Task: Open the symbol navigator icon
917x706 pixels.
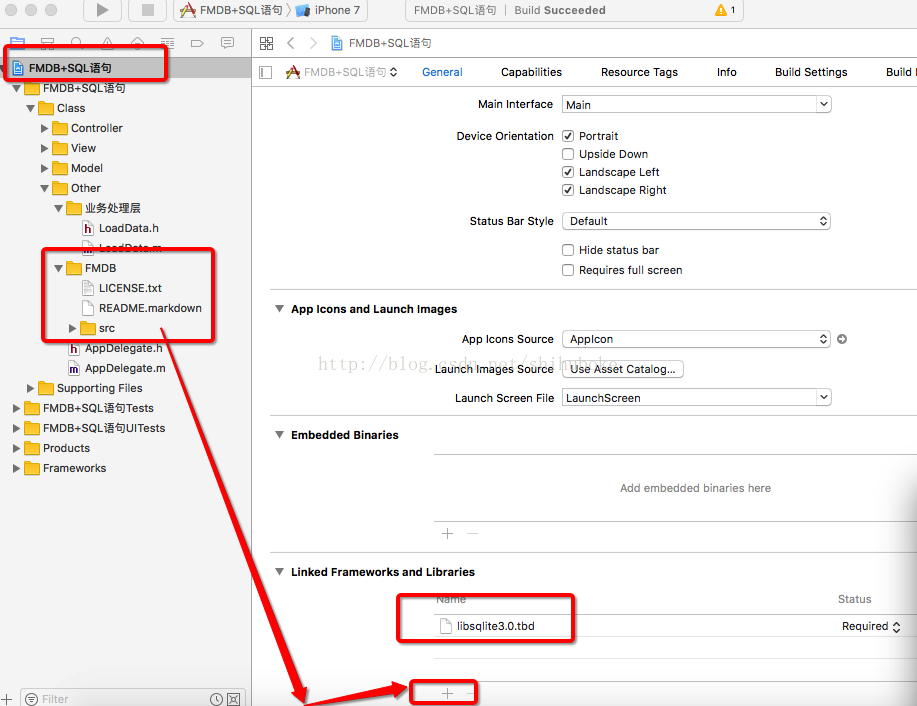Action: (x=47, y=43)
